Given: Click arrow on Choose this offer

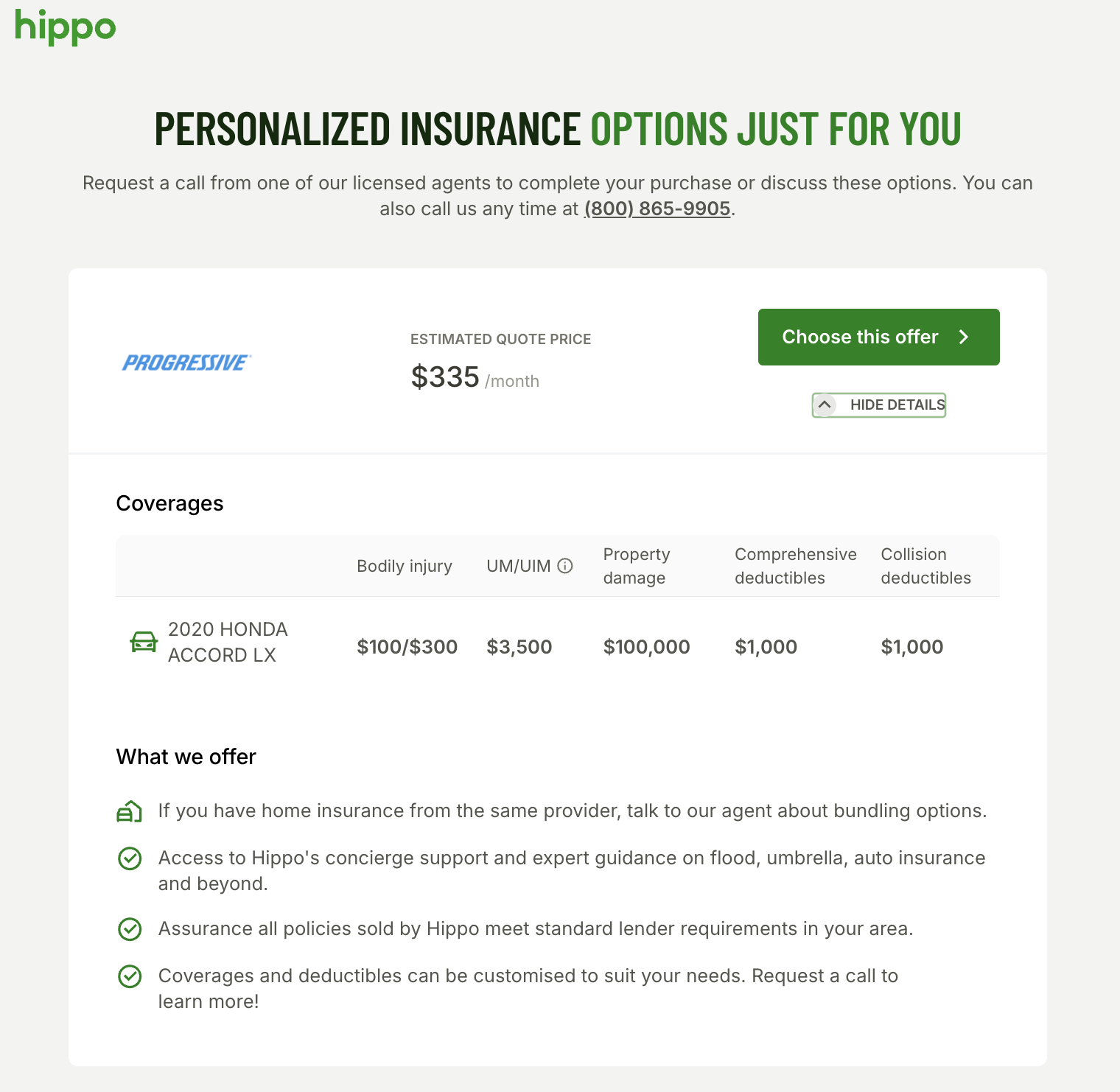Looking at the screenshot, I should (x=964, y=337).
